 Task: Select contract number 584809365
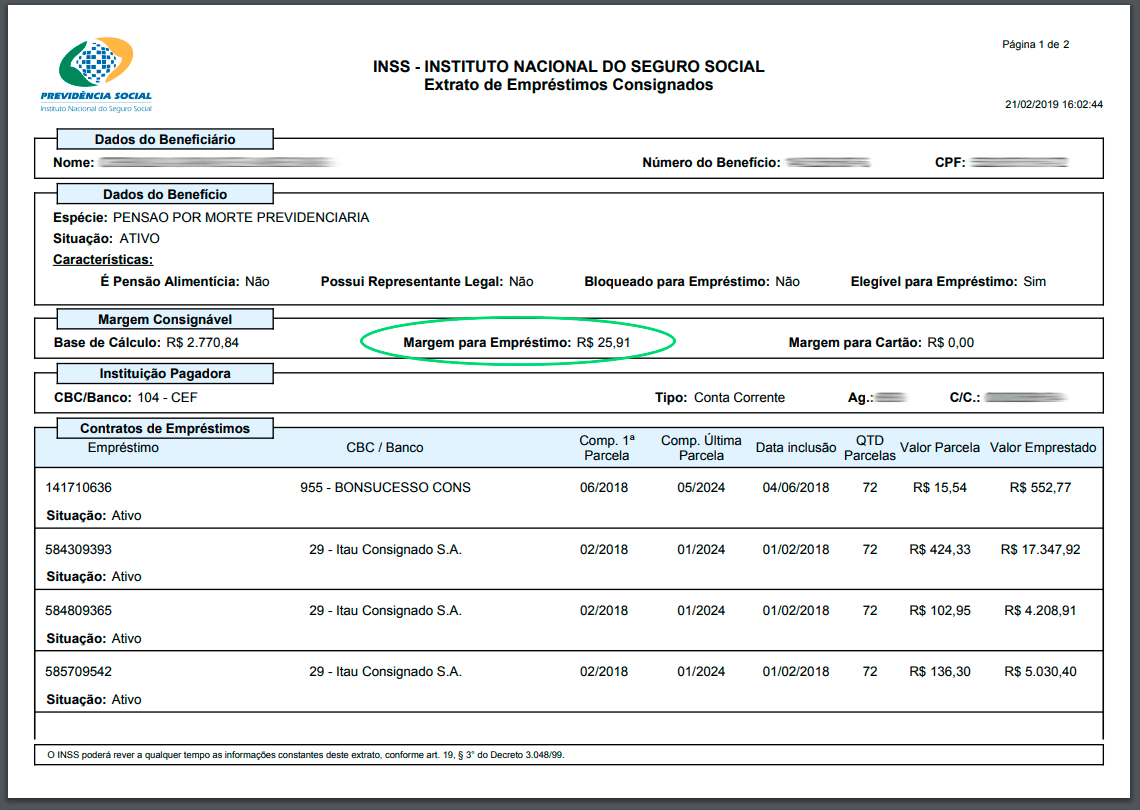tap(79, 611)
